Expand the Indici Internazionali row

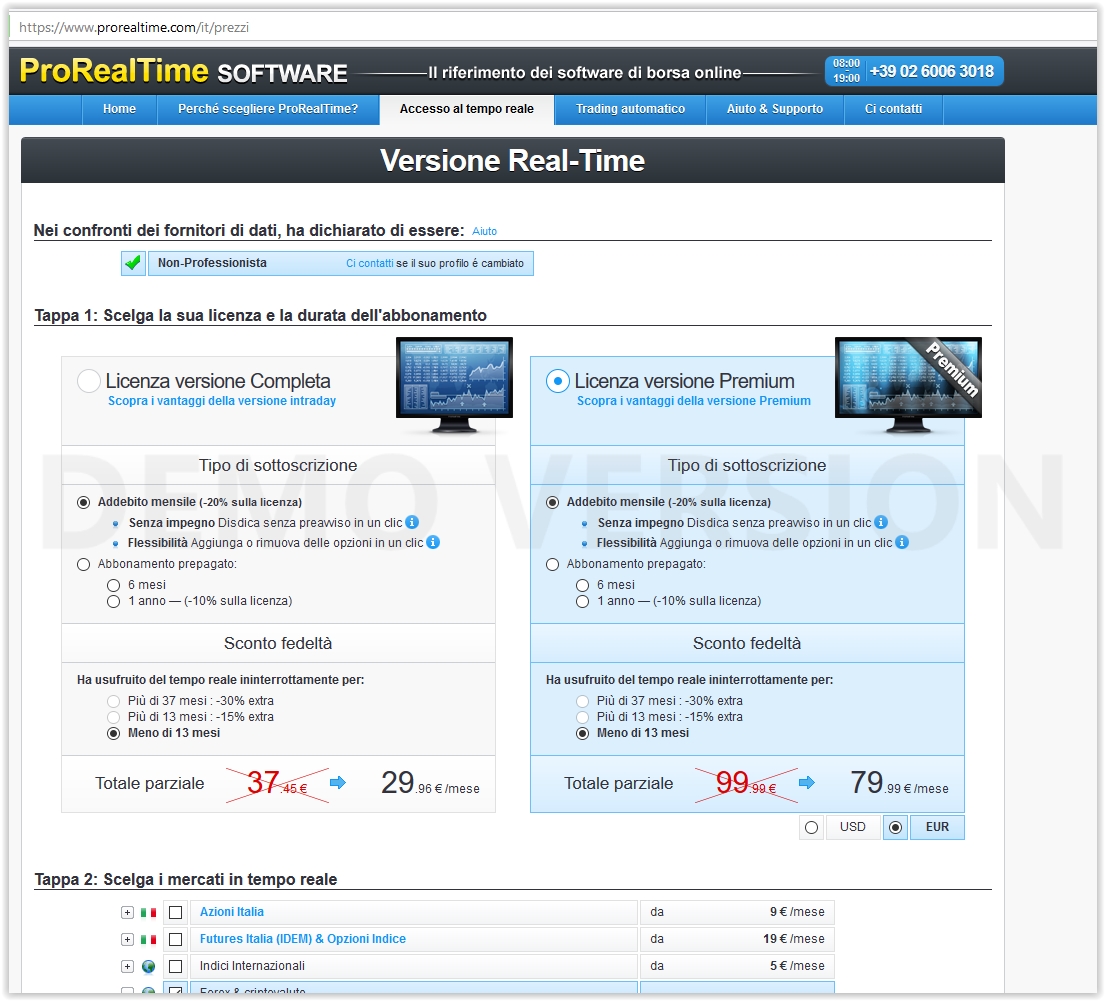[x=128, y=966]
